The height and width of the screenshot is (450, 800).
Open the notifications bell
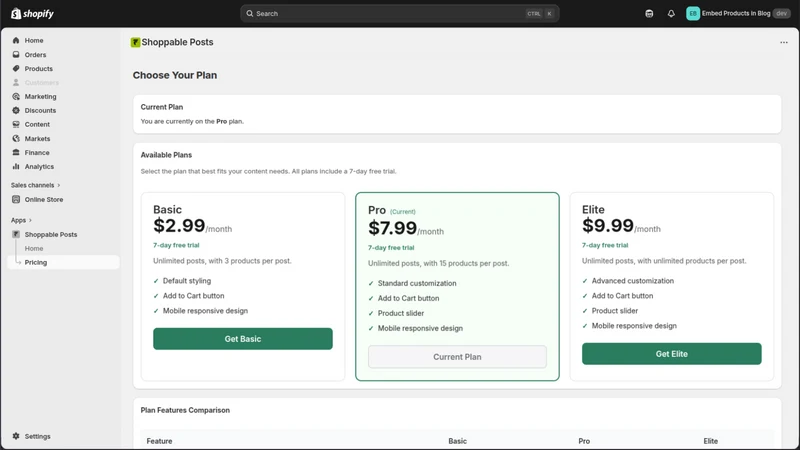click(671, 14)
